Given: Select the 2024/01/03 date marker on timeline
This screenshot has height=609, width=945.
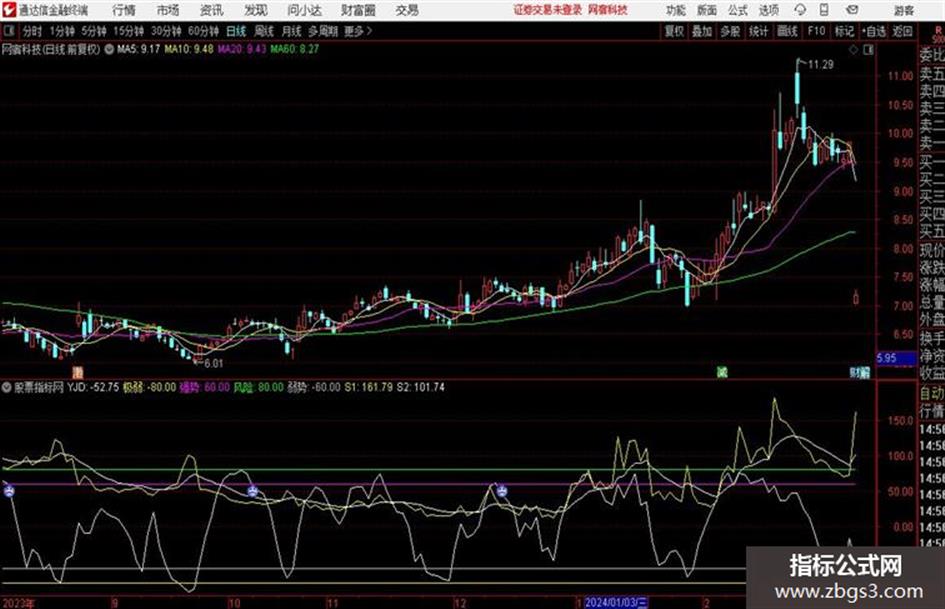Looking at the screenshot, I should [616, 602].
